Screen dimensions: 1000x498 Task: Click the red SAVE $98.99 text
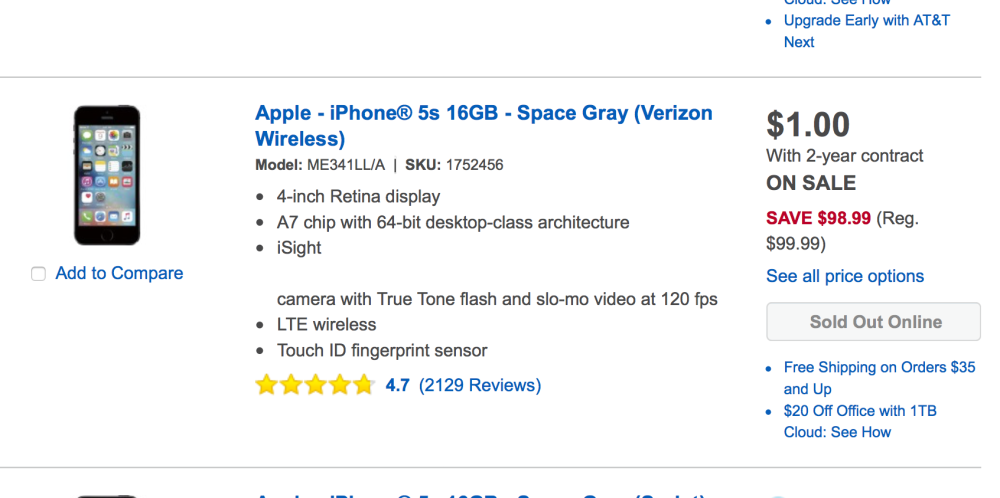(x=818, y=218)
